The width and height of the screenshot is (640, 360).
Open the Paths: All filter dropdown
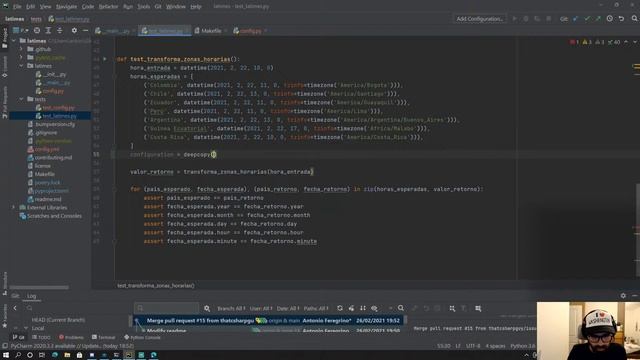316,309
